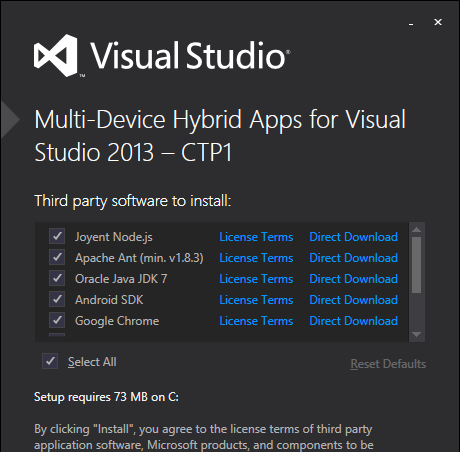
Task: Click the software list scroll up arrow
Action: click(416, 230)
